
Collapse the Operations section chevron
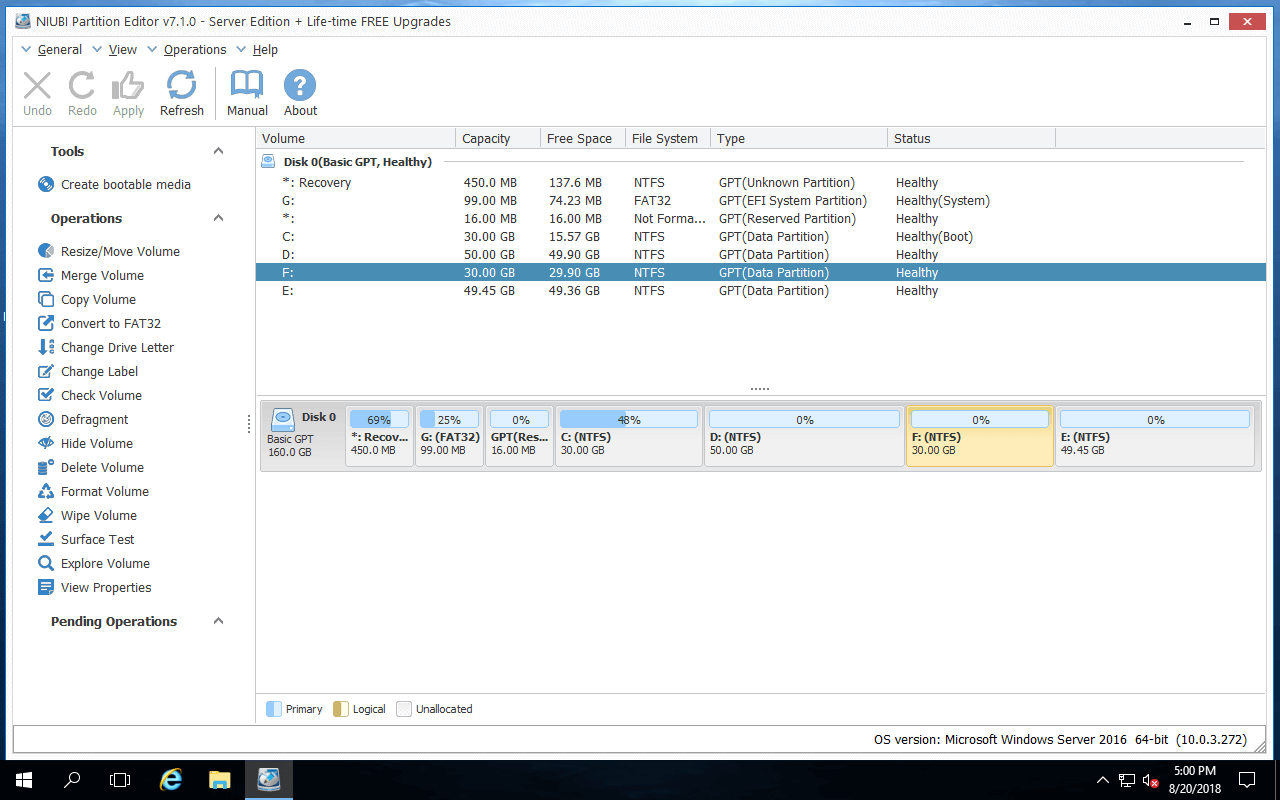pos(218,218)
